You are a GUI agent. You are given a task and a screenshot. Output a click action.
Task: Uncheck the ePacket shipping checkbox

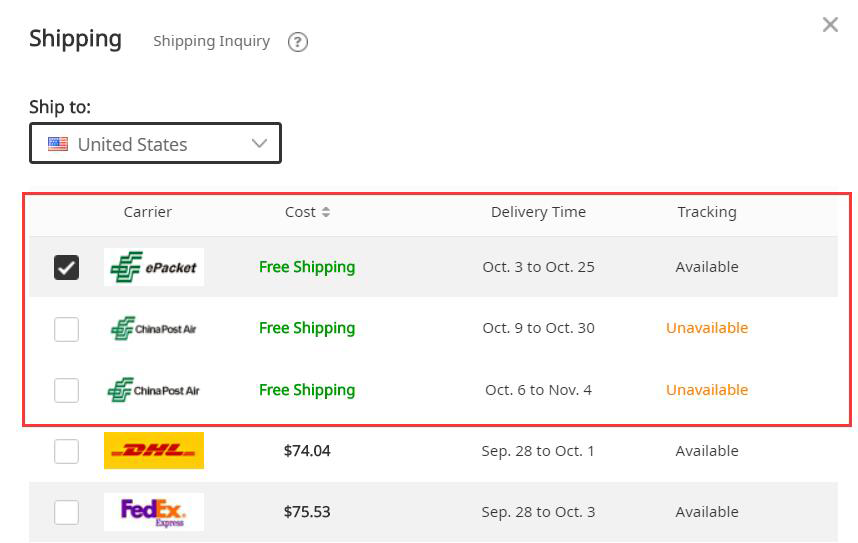[x=66, y=267]
